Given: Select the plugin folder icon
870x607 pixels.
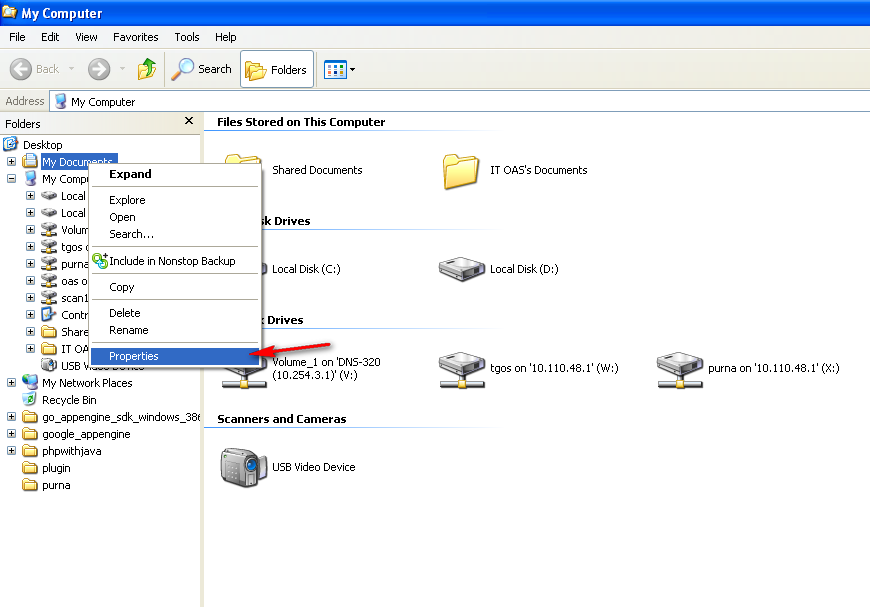Looking at the screenshot, I should [30, 468].
